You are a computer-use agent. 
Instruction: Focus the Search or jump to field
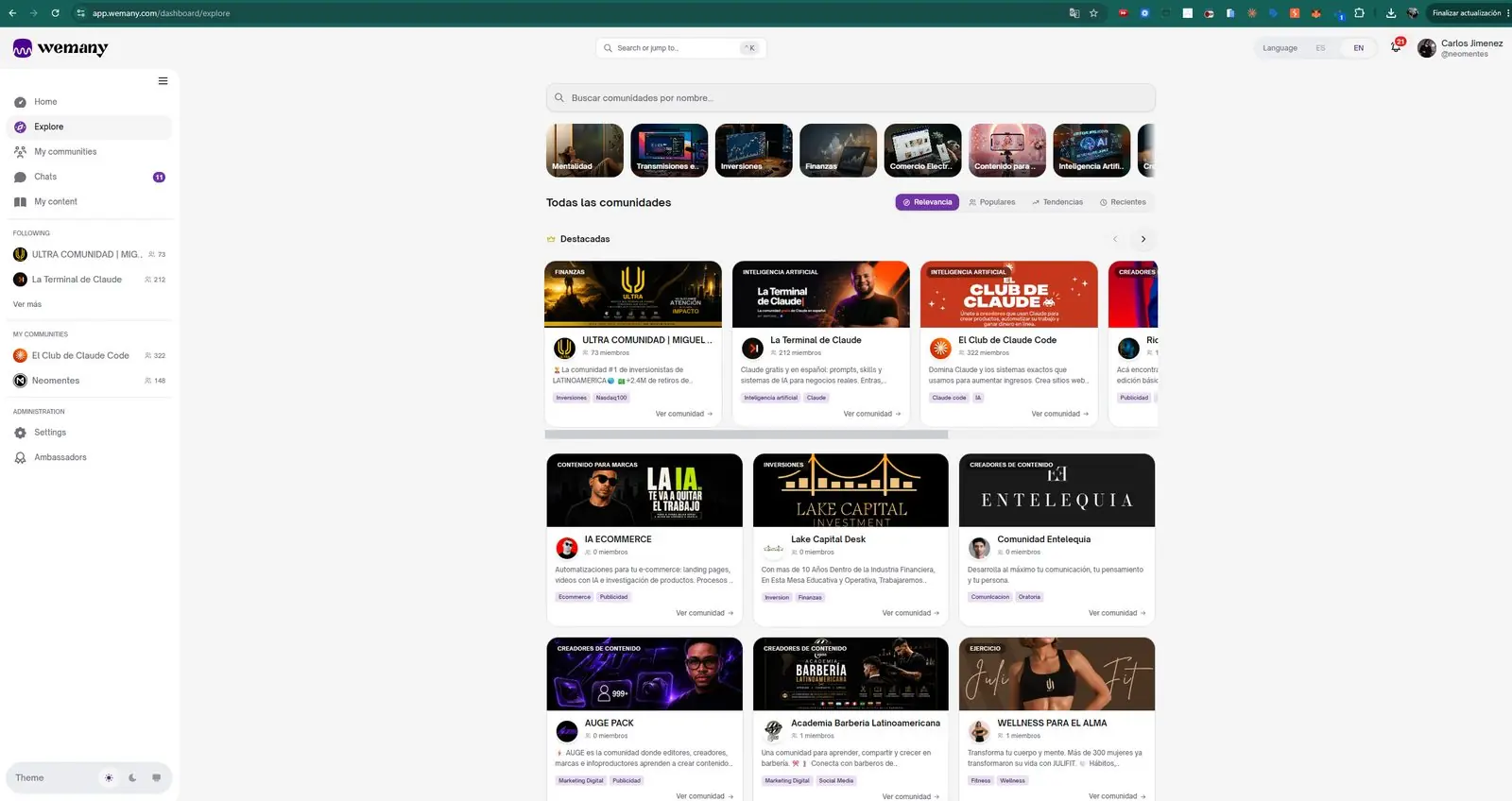[680, 48]
